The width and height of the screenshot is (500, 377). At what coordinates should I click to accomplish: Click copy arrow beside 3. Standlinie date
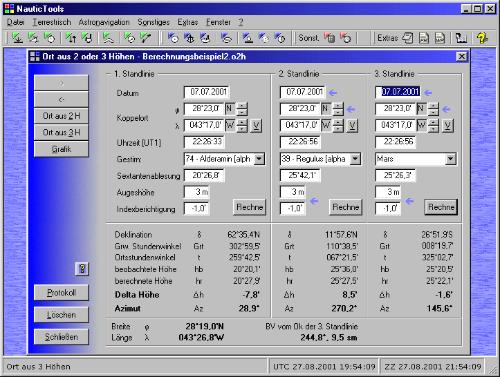click(x=428, y=93)
